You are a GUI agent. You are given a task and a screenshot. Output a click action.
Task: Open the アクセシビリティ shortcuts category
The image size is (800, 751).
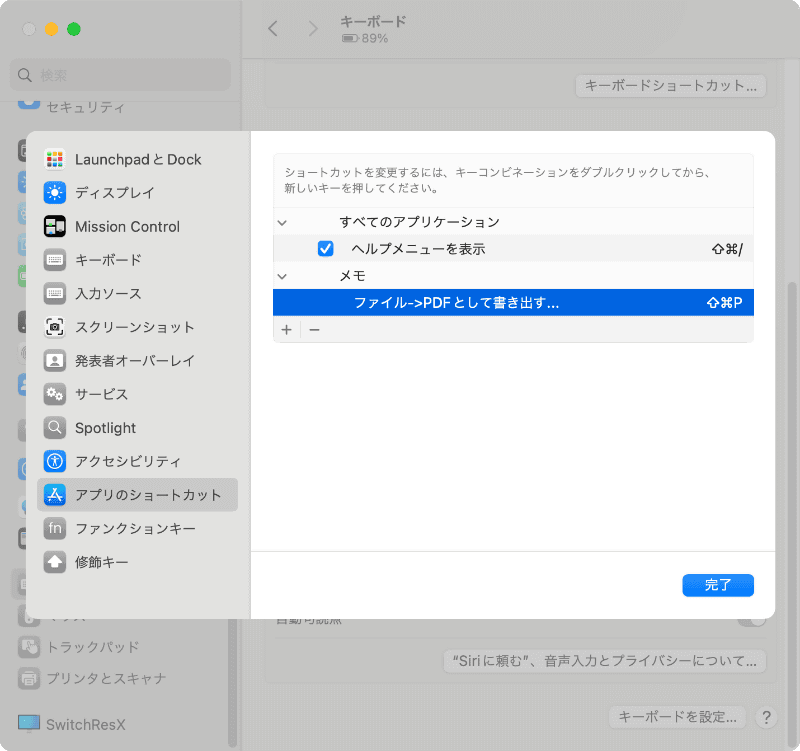pos(57,461)
